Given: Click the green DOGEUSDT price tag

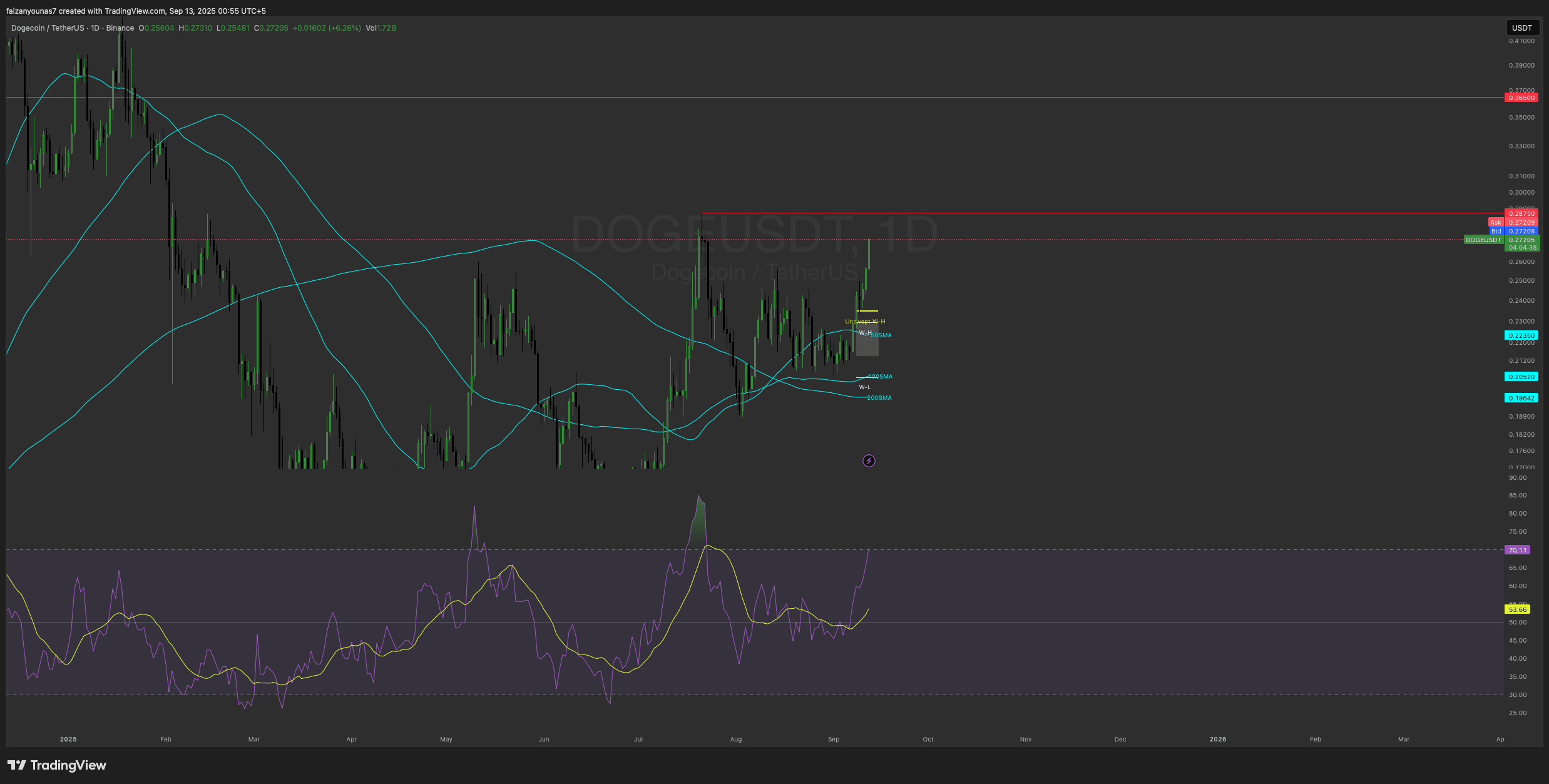Looking at the screenshot, I should coord(1483,240).
